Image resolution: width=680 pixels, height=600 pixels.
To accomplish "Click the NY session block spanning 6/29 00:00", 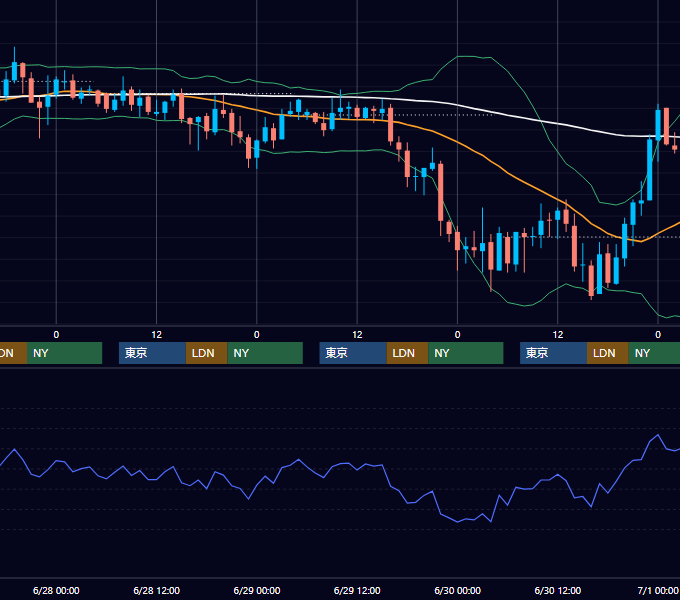I will tap(265, 353).
